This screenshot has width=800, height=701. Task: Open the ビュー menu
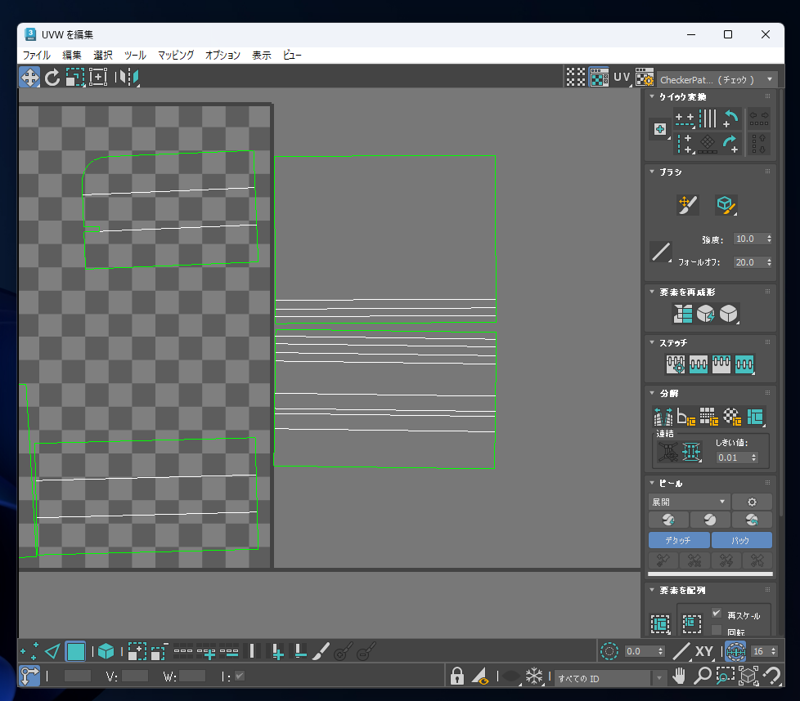292,55
